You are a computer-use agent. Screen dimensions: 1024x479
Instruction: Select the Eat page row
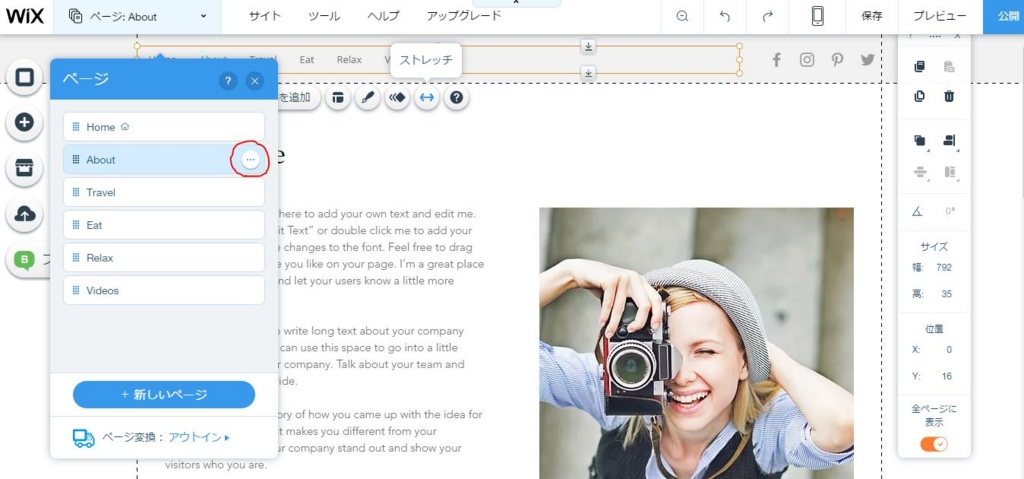tap(164, 225)
